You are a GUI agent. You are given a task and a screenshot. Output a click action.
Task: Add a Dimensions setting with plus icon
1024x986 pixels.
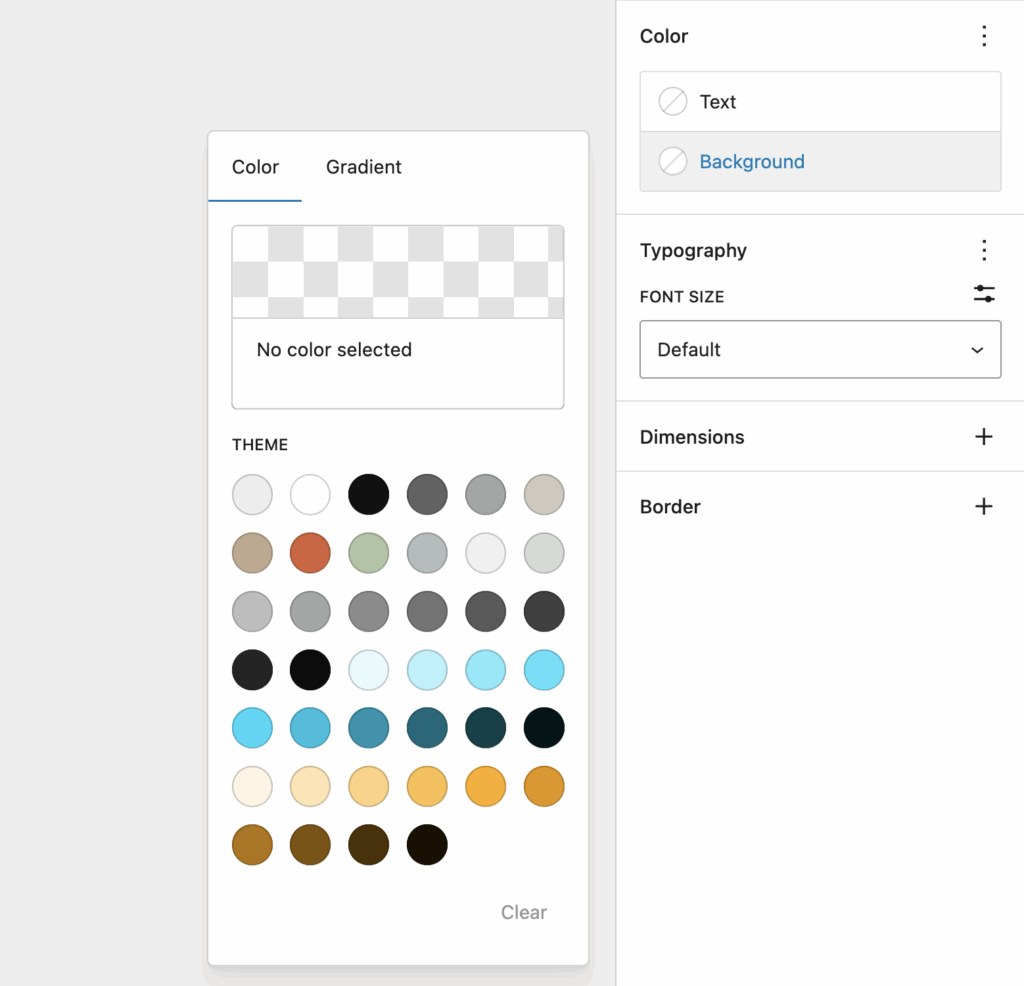[x=984, y=437]
